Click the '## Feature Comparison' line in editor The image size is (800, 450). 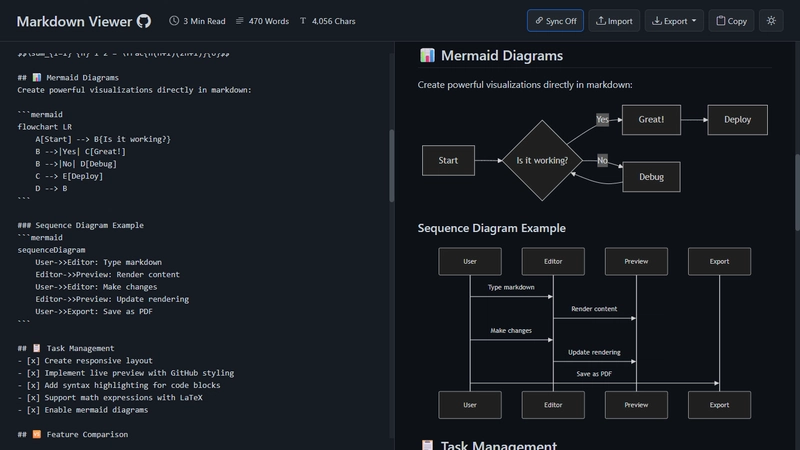pyautogui.click(x=73, y=434)
